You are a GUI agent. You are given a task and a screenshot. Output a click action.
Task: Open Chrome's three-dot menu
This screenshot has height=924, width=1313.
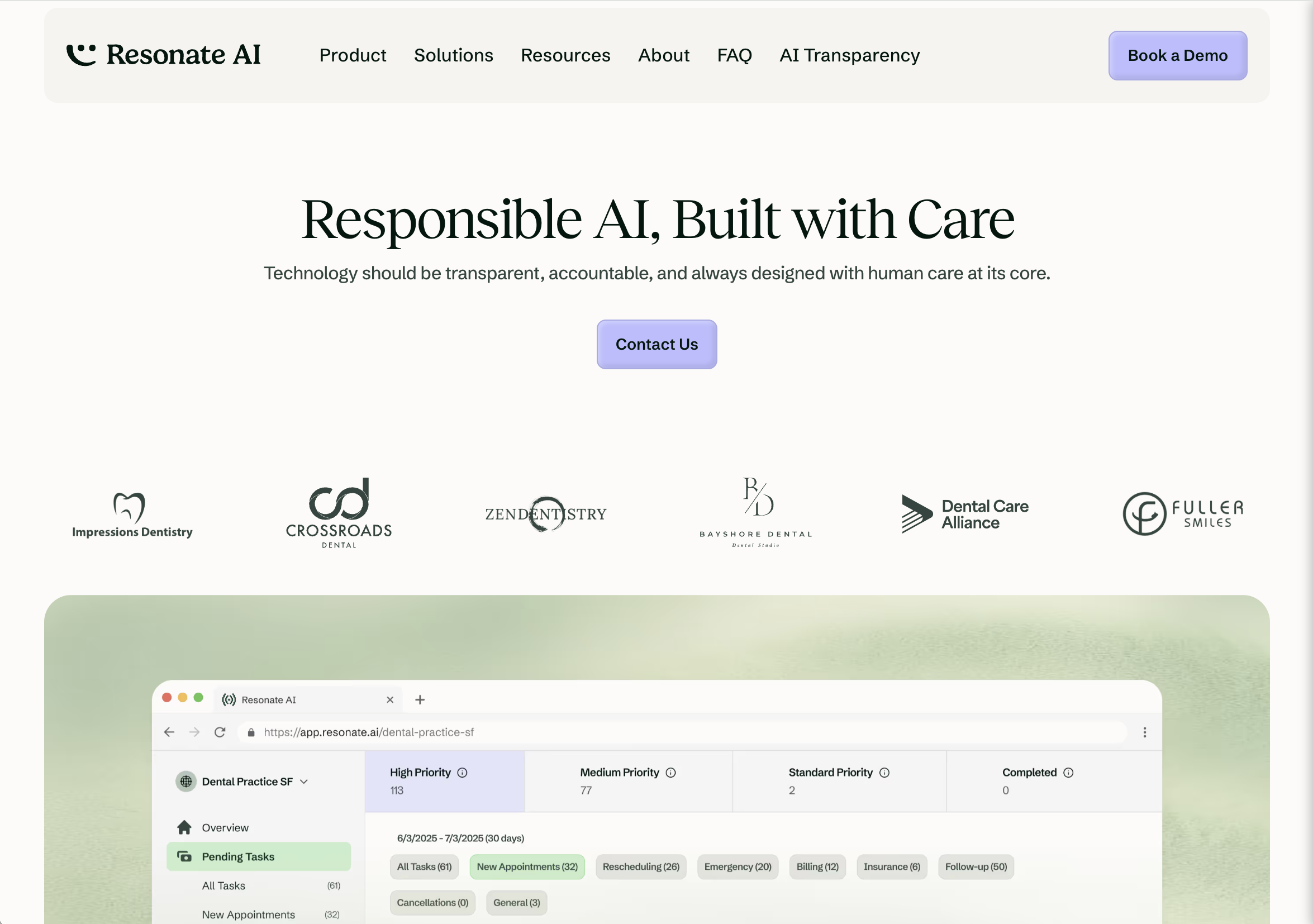[1145, 732]
